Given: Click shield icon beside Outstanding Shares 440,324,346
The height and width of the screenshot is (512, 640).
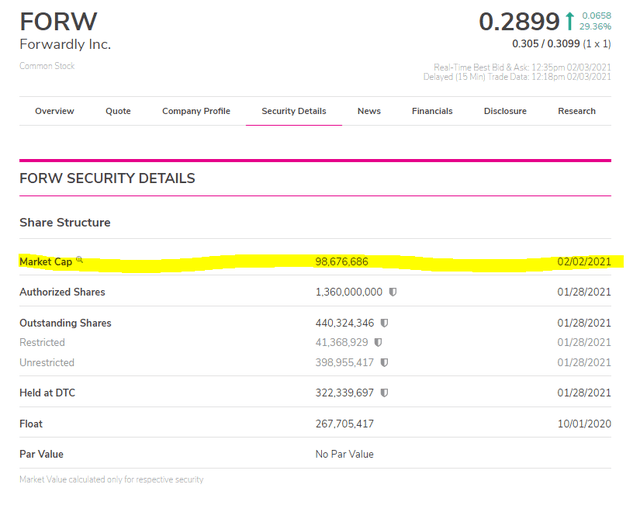Looking at the screenshot, I should pos(384,323).
